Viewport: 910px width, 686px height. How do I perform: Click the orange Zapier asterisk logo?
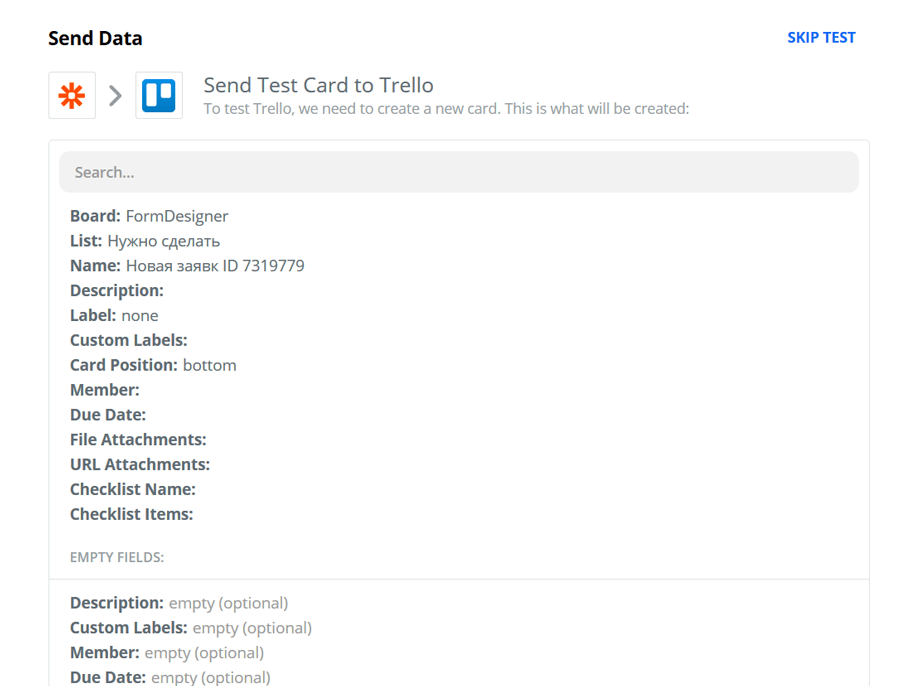71,95
